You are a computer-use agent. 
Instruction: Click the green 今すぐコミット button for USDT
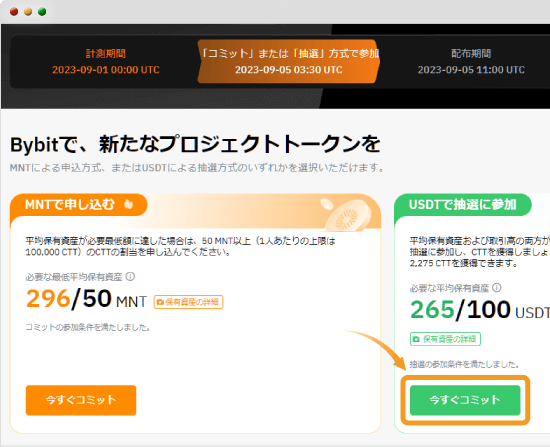[465, 400]
